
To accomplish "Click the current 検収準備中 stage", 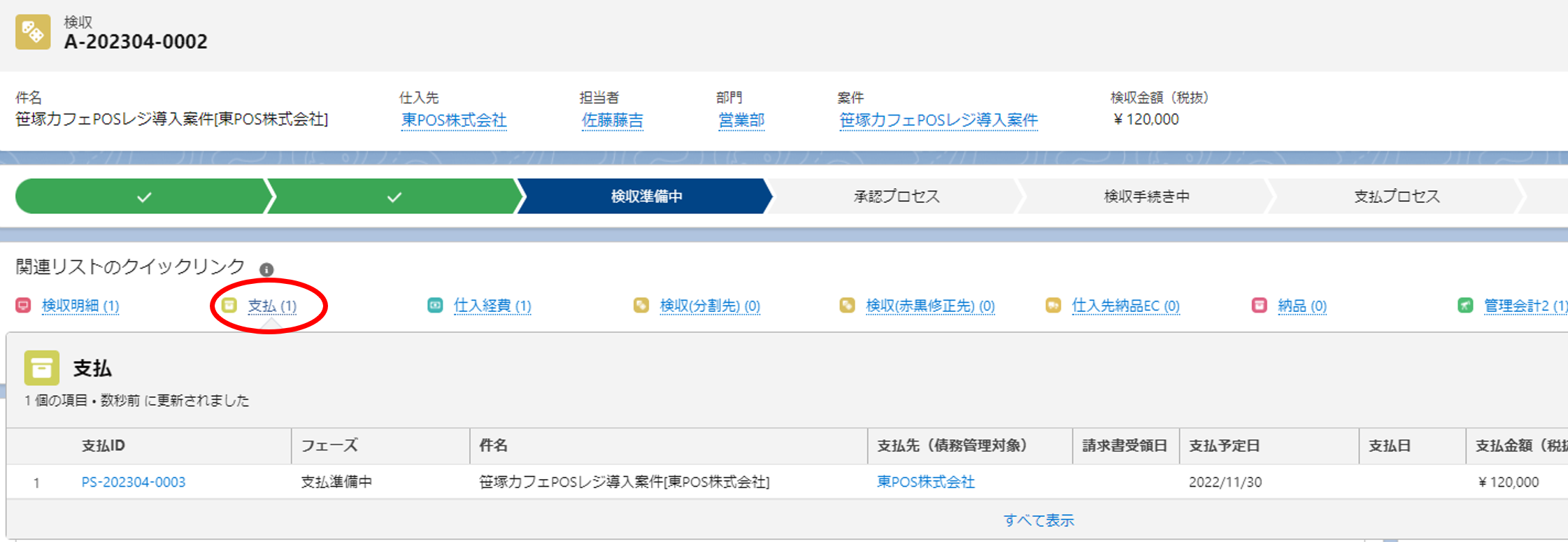I will [x=646, y=197].
